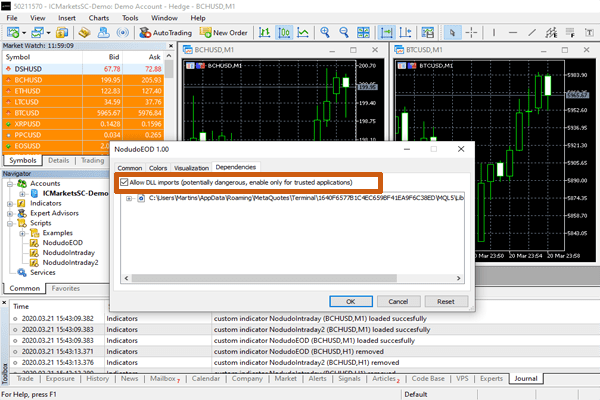The image size is (600, 400).
Task: Open the Tools menu
Action: 130,18
